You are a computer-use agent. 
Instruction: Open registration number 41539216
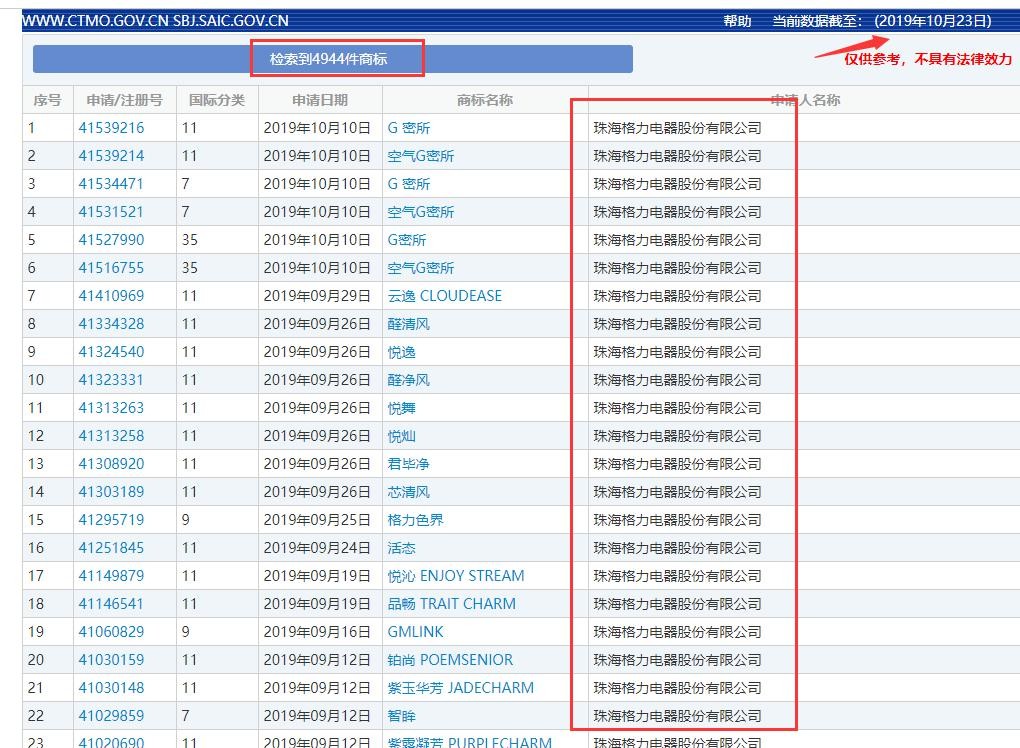(111, 128)
